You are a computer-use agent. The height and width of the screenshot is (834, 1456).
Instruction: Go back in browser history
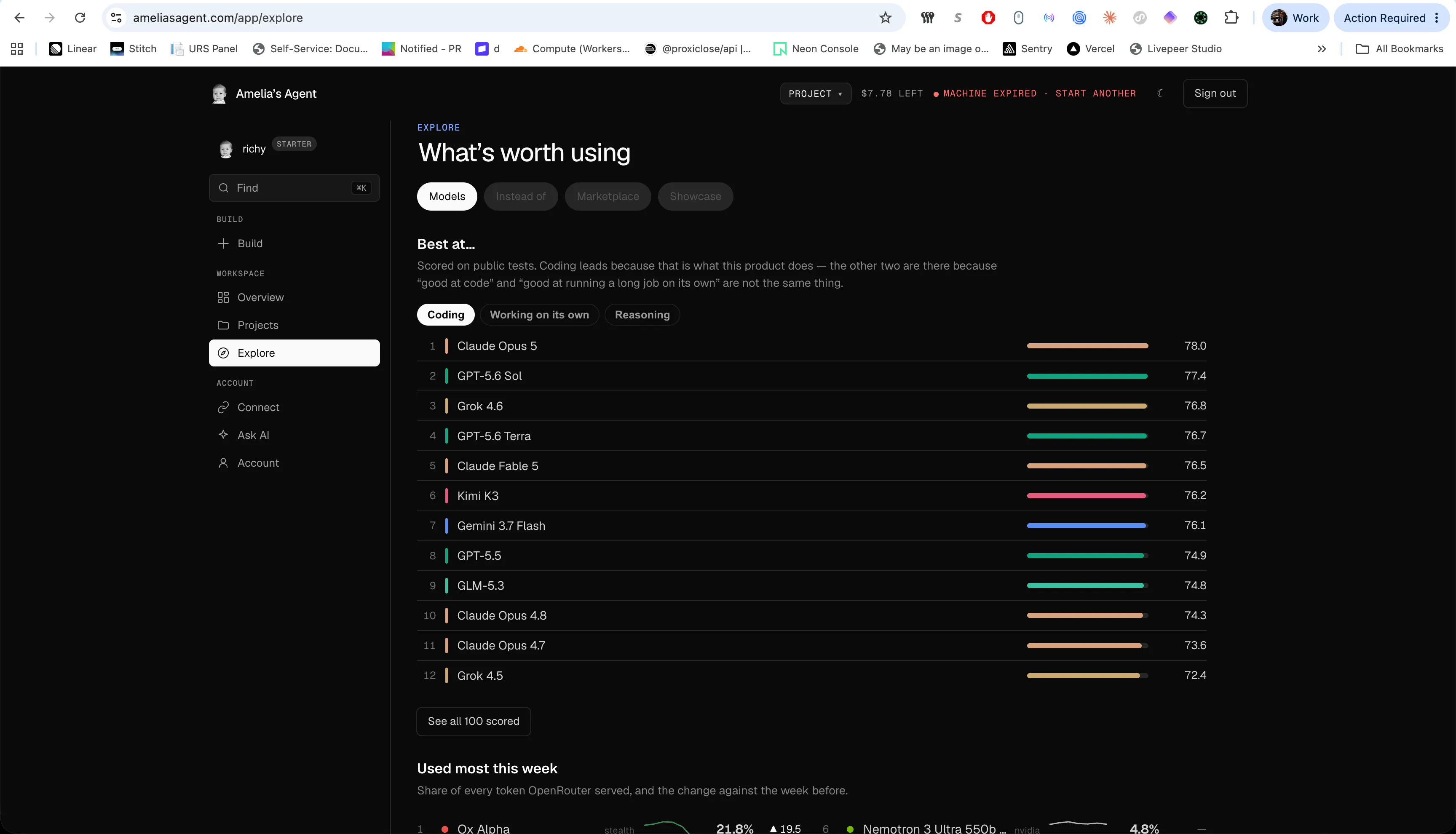tap(19, 18)
